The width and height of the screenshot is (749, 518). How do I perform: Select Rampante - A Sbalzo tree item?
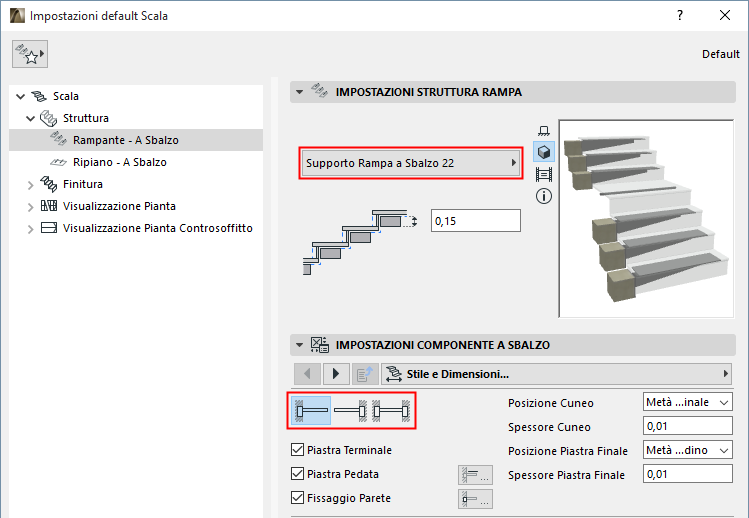[x=126, y=140]
